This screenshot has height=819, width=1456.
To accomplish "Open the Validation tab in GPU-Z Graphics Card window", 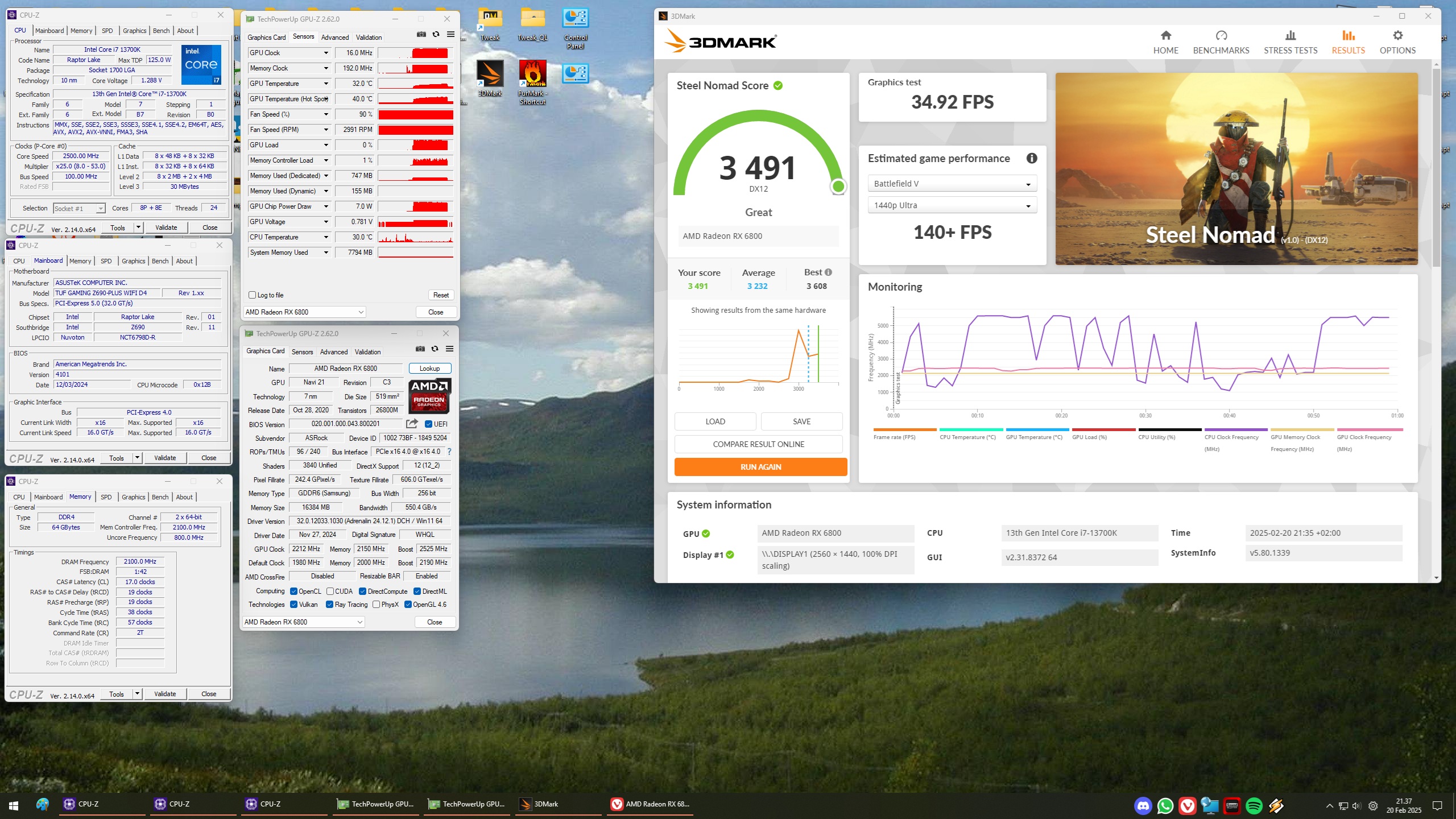I will (x=367, y=352).
